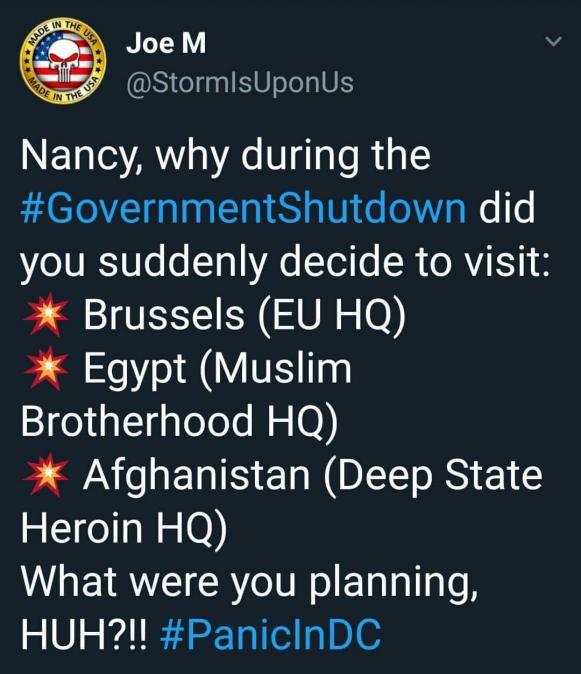Screen dimensions: 581x674
Task: Open the @StormIsUponUs handle link
Action: pyautogui.click(x=240, y=83)
